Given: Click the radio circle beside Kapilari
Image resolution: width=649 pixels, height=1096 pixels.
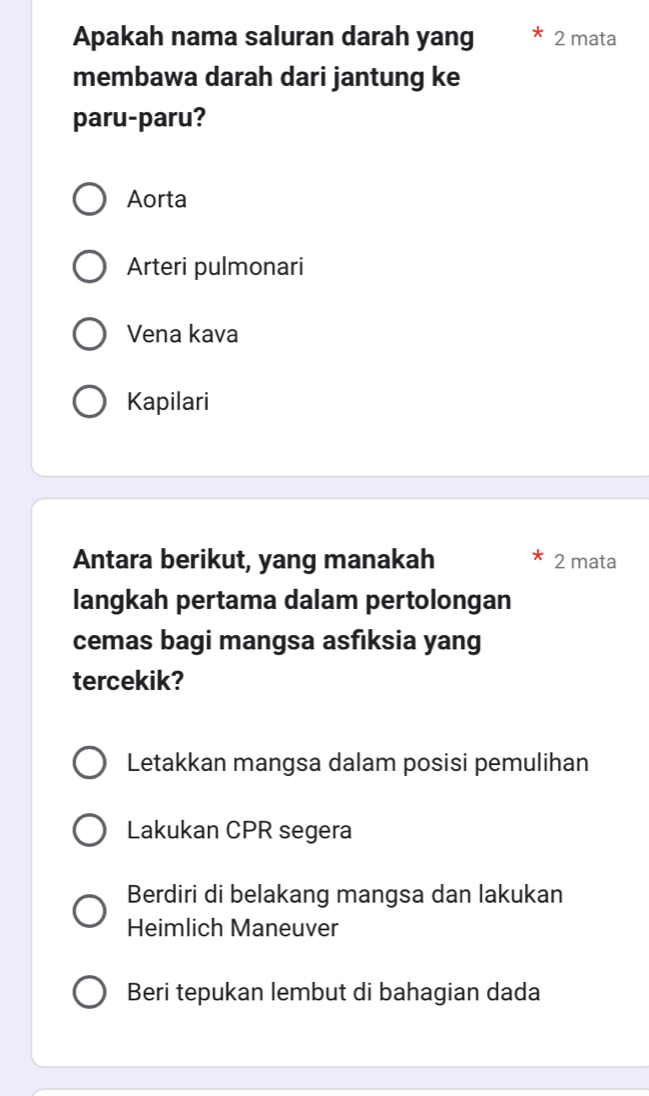Looking at the screenshot, I should tap(89, 401).
